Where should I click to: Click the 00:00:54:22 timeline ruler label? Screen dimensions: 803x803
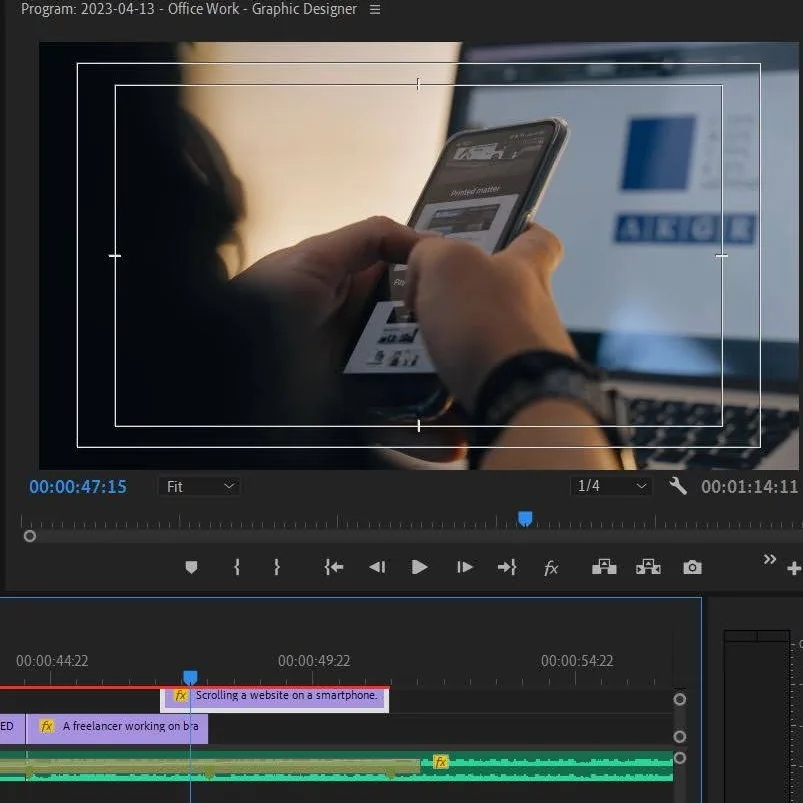coord(577,661)
